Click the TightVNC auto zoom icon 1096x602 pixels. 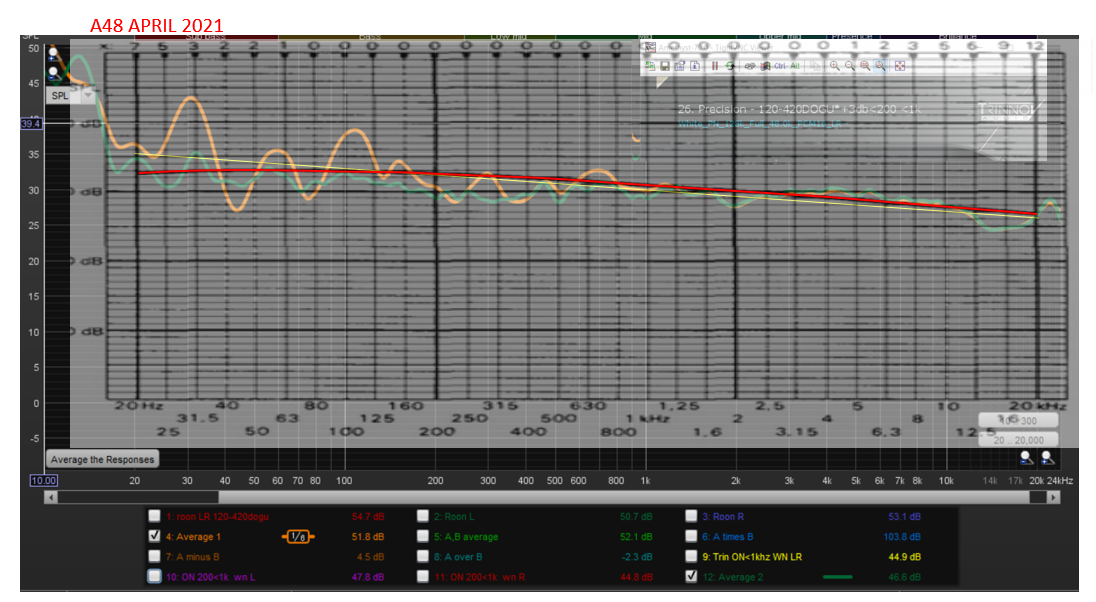point(880,66)
